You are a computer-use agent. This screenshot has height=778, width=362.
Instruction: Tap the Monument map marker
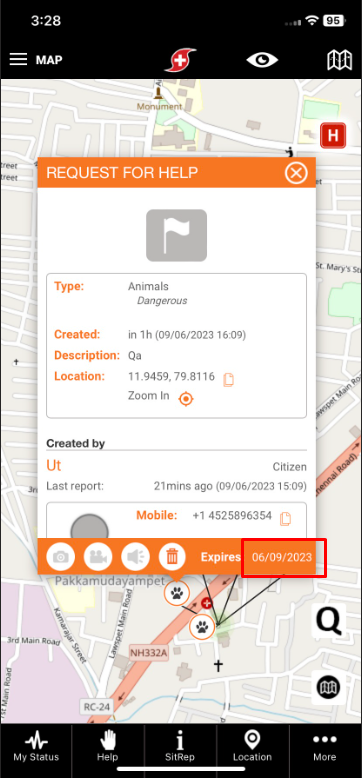(159, 94)
